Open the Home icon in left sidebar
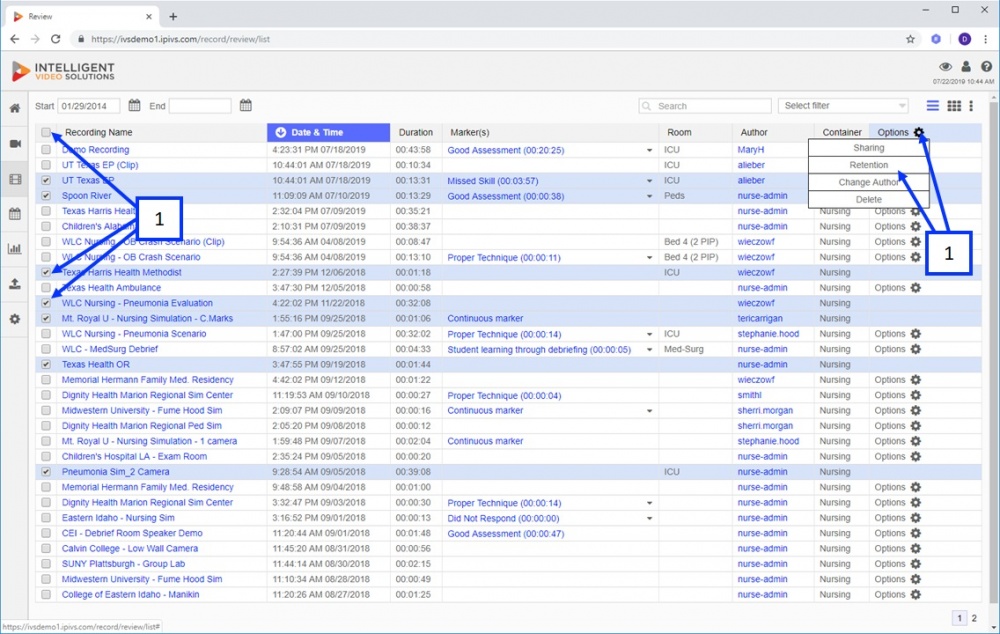The image size is (1000, 634). [x=15, y=108]
